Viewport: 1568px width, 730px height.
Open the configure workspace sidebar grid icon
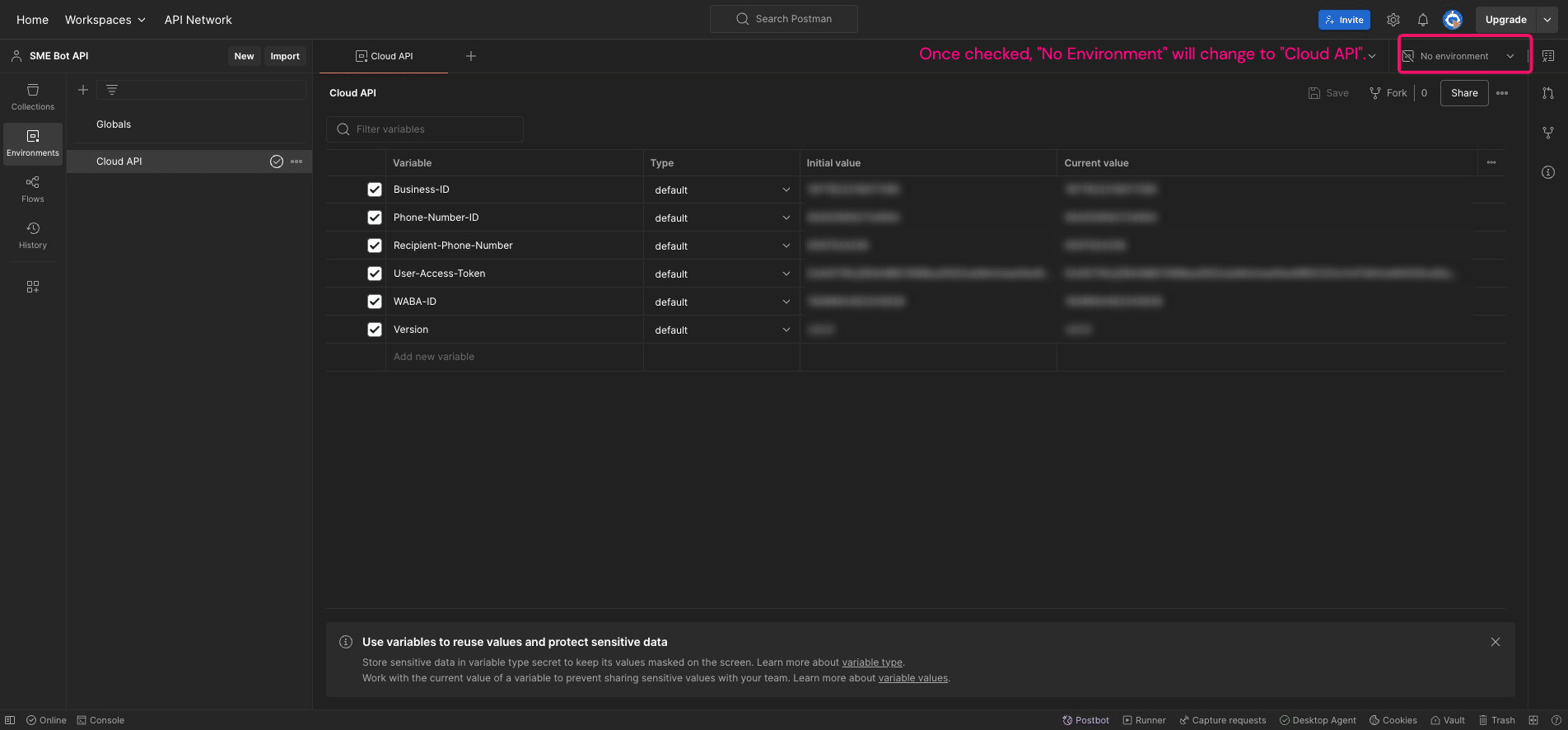pyautogui.click(x=33, y=287)
